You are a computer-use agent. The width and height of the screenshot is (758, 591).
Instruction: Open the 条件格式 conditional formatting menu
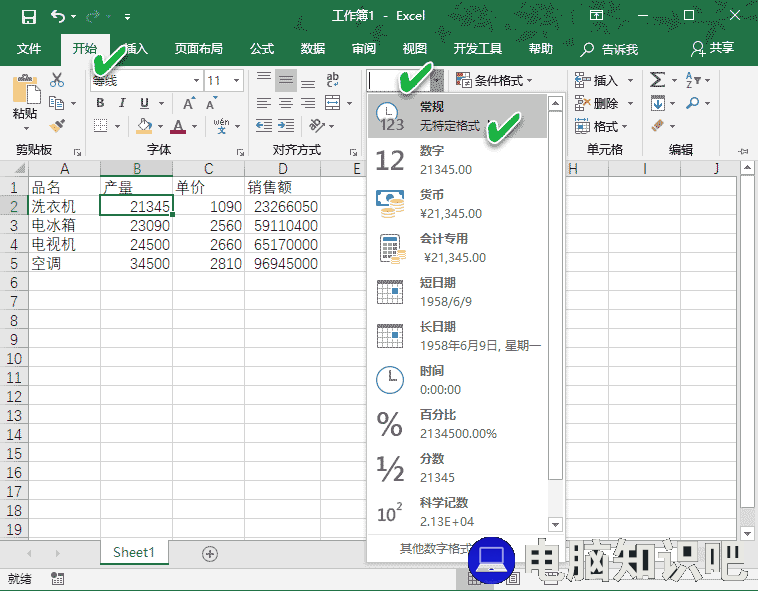tap(494, 80)
